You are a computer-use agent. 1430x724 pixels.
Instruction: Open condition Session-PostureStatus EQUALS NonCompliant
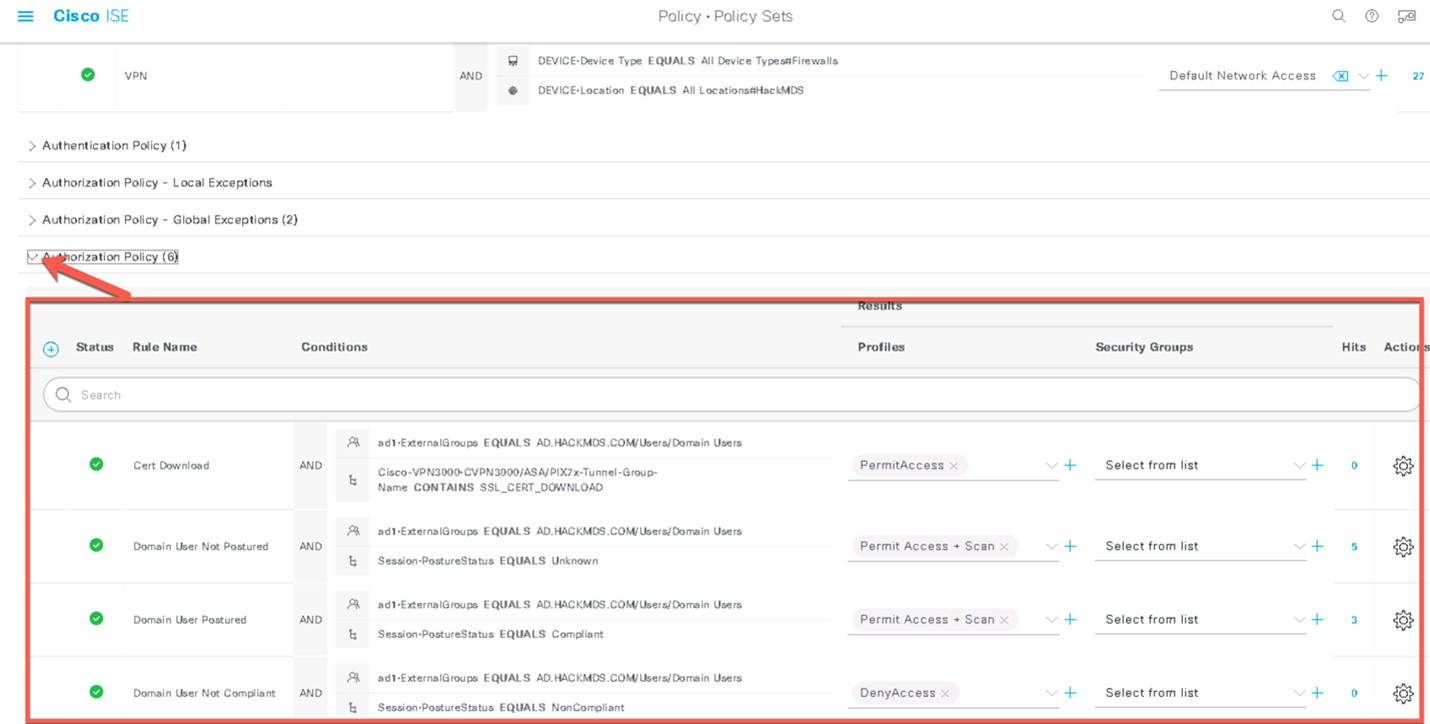501,708
